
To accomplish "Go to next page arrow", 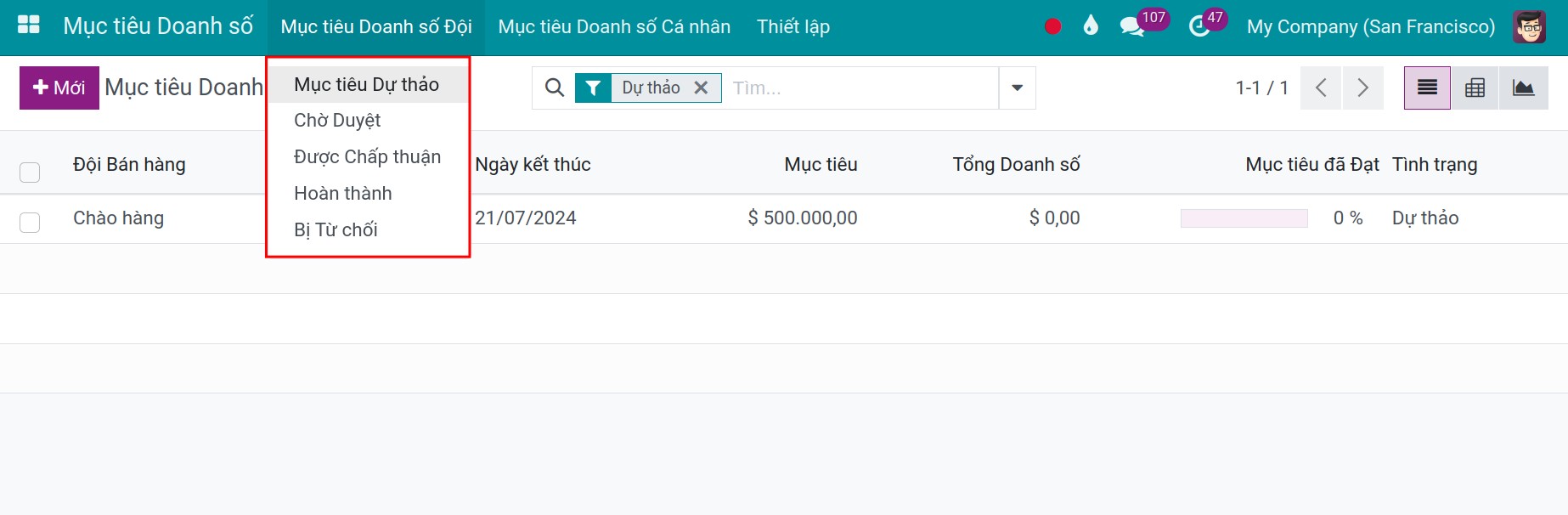I will 1362,88.
